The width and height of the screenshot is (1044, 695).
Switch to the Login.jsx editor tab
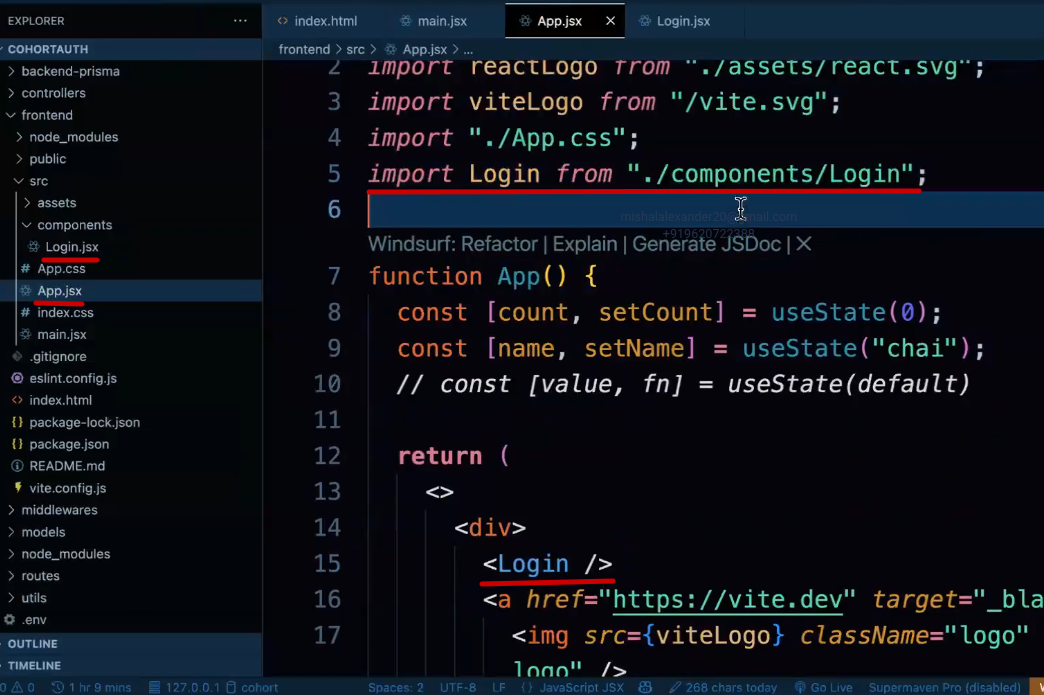point(675,21)
